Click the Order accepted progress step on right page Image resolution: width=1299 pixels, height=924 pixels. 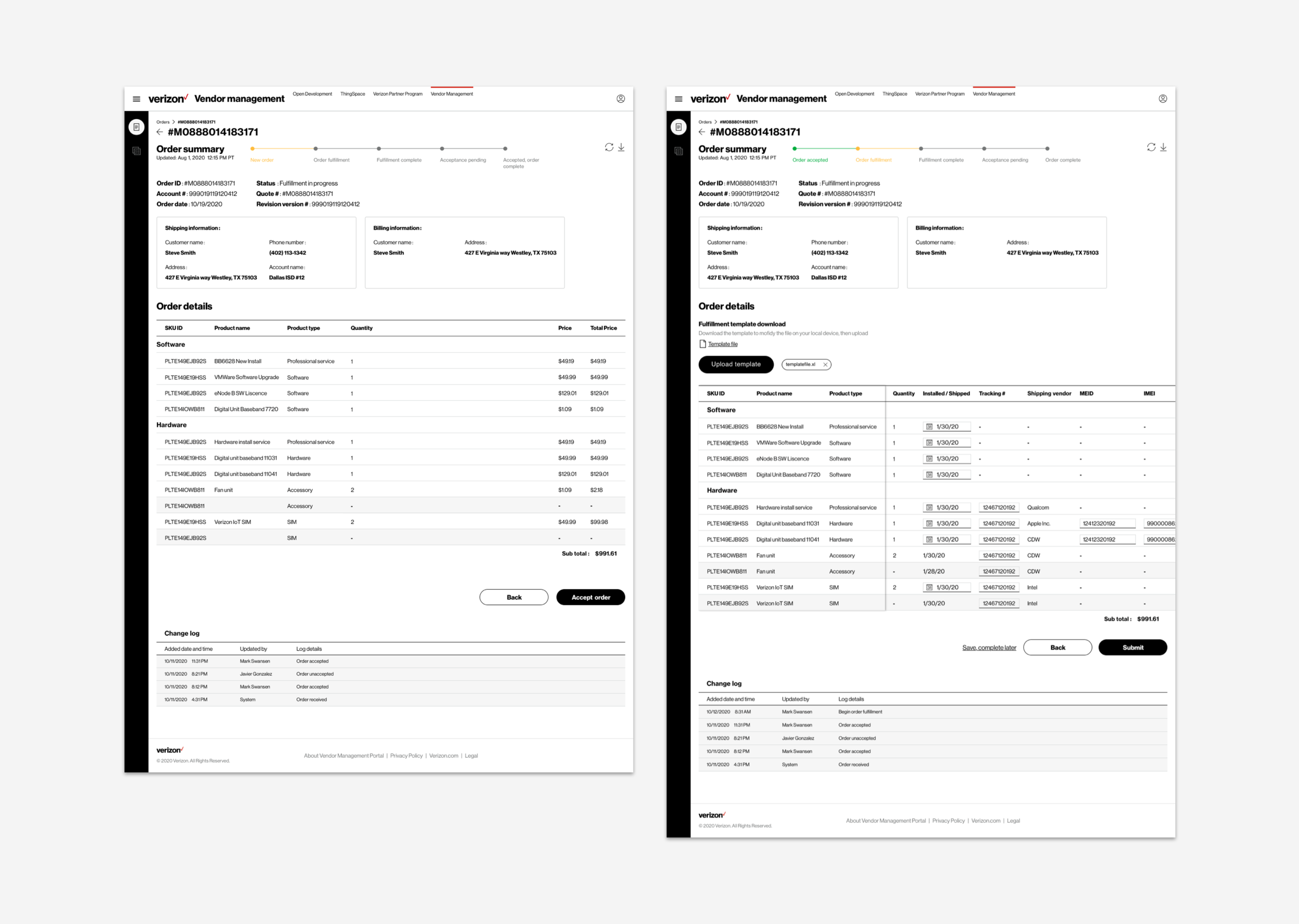click(810, 161)
